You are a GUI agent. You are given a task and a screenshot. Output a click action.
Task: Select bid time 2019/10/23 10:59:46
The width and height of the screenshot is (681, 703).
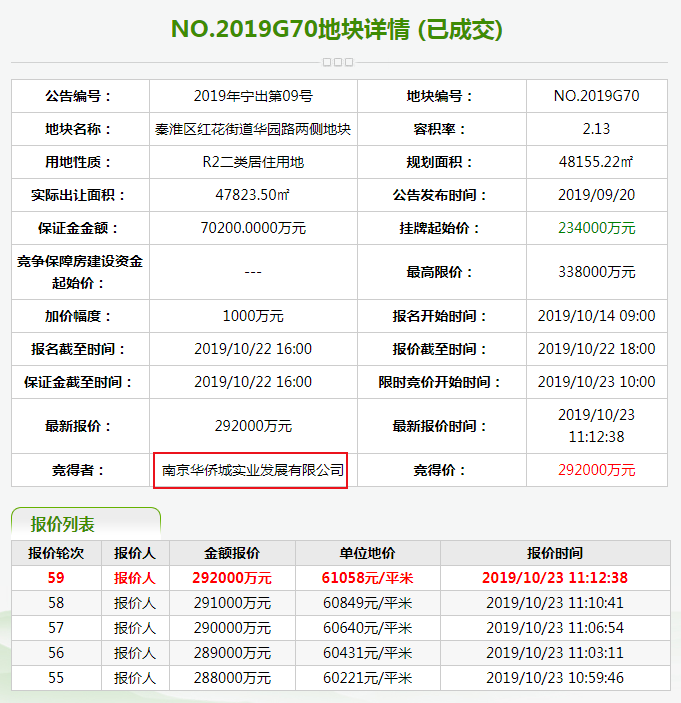coord(555,678)
